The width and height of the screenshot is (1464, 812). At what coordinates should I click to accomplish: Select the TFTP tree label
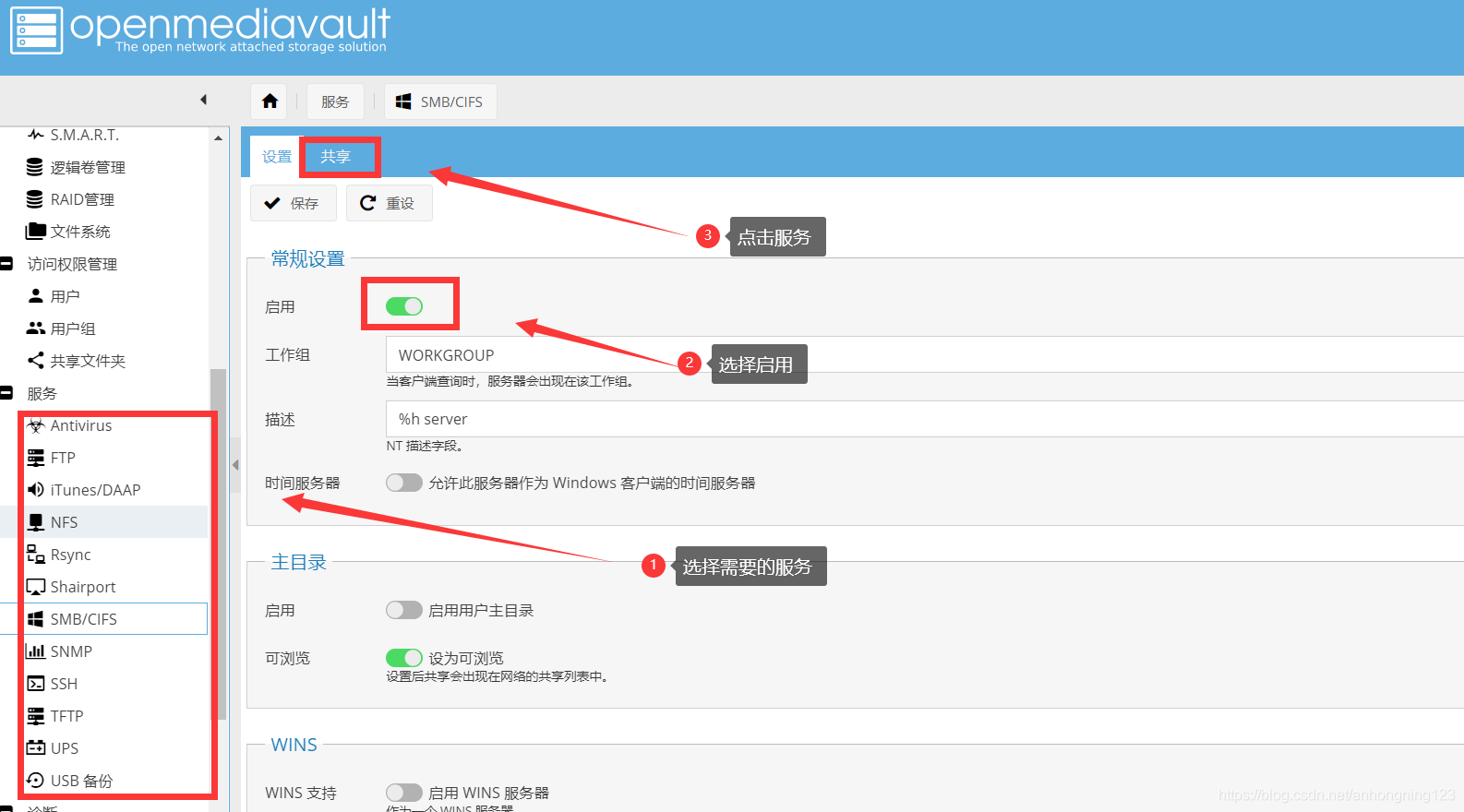pyautogui.click(x=66, y=716)
